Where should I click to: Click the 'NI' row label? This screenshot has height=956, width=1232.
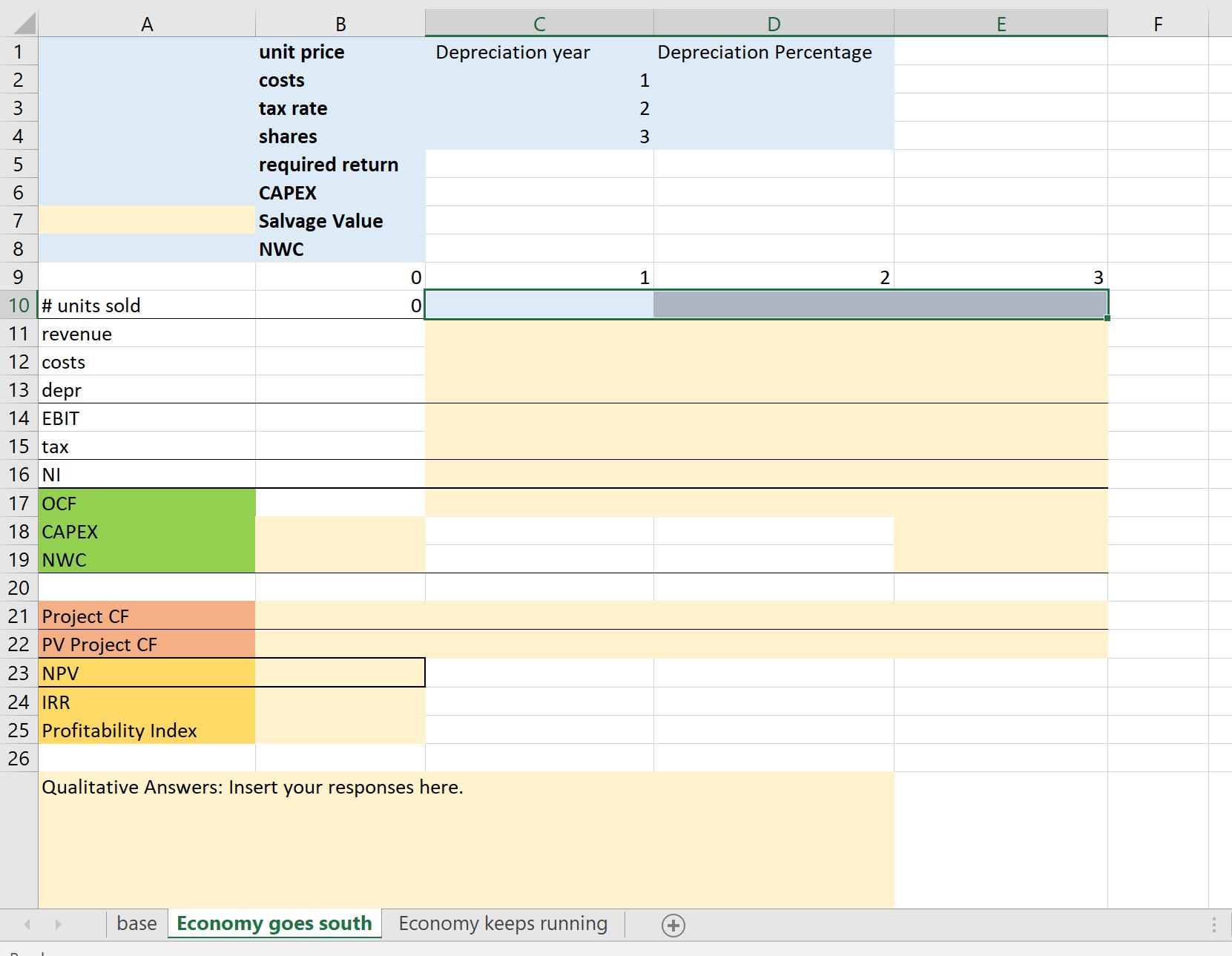[x=147, y=475]
